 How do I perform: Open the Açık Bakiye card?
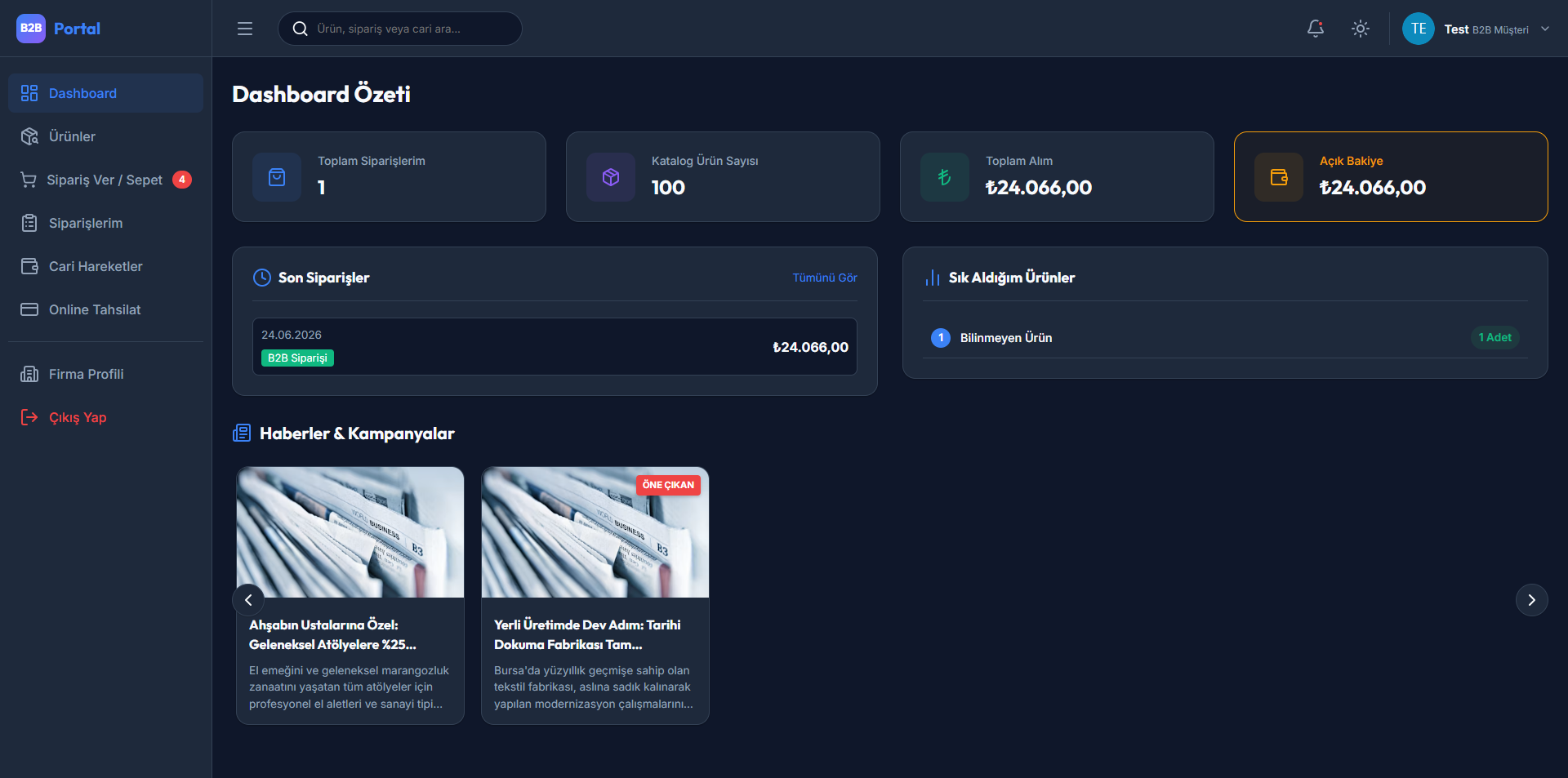1391,176
